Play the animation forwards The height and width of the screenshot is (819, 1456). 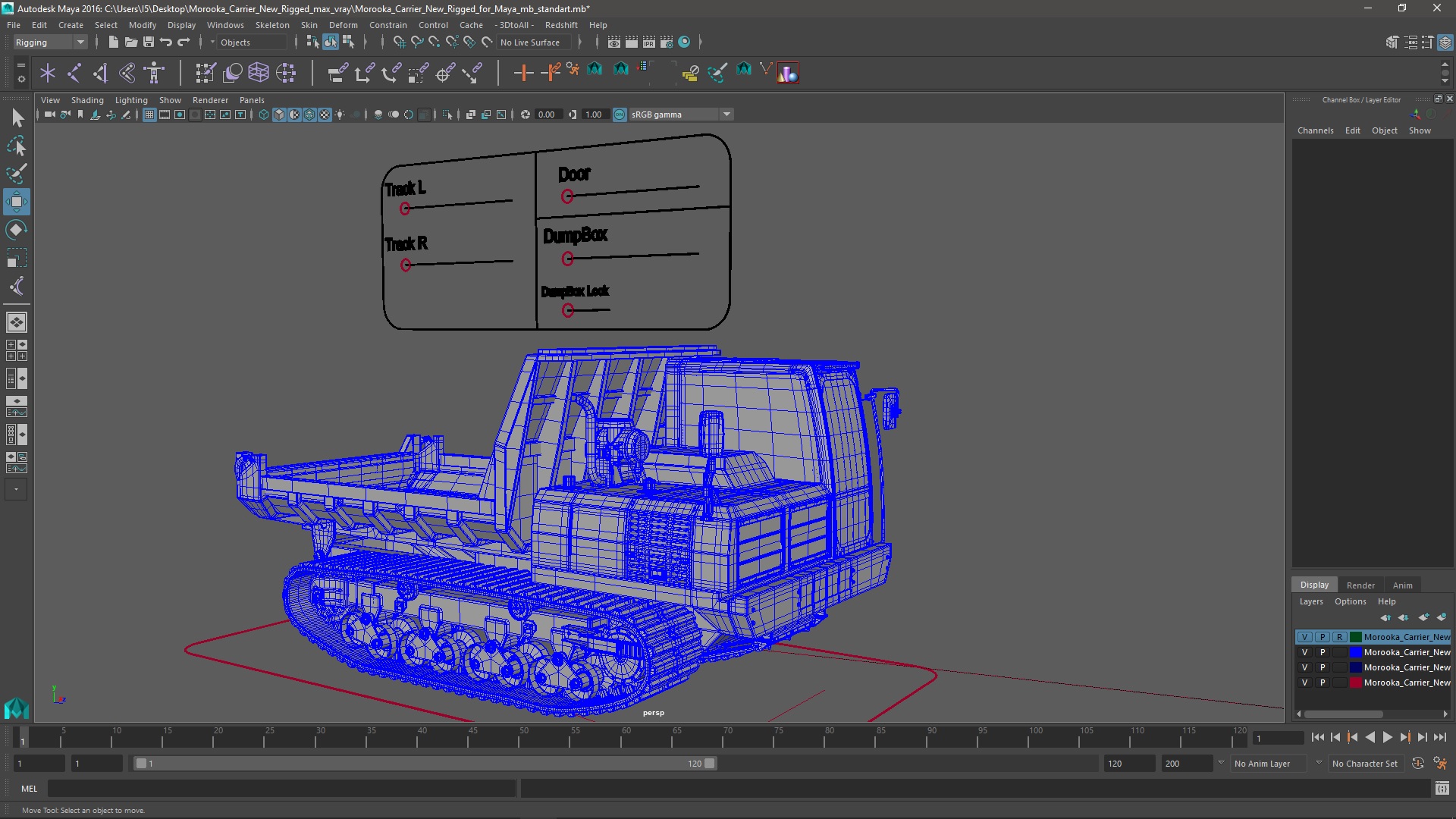[x=1387, y=737]
